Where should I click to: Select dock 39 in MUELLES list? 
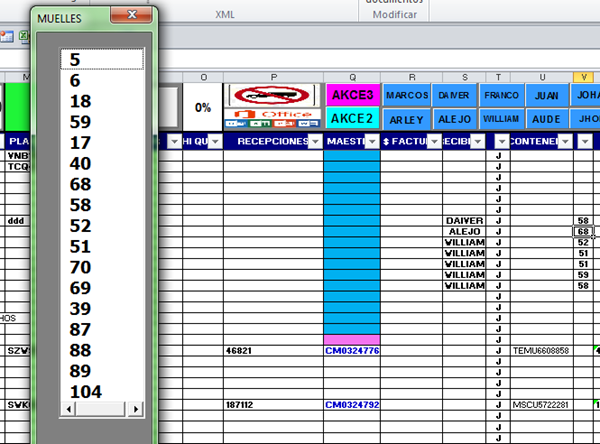[102, 309]
